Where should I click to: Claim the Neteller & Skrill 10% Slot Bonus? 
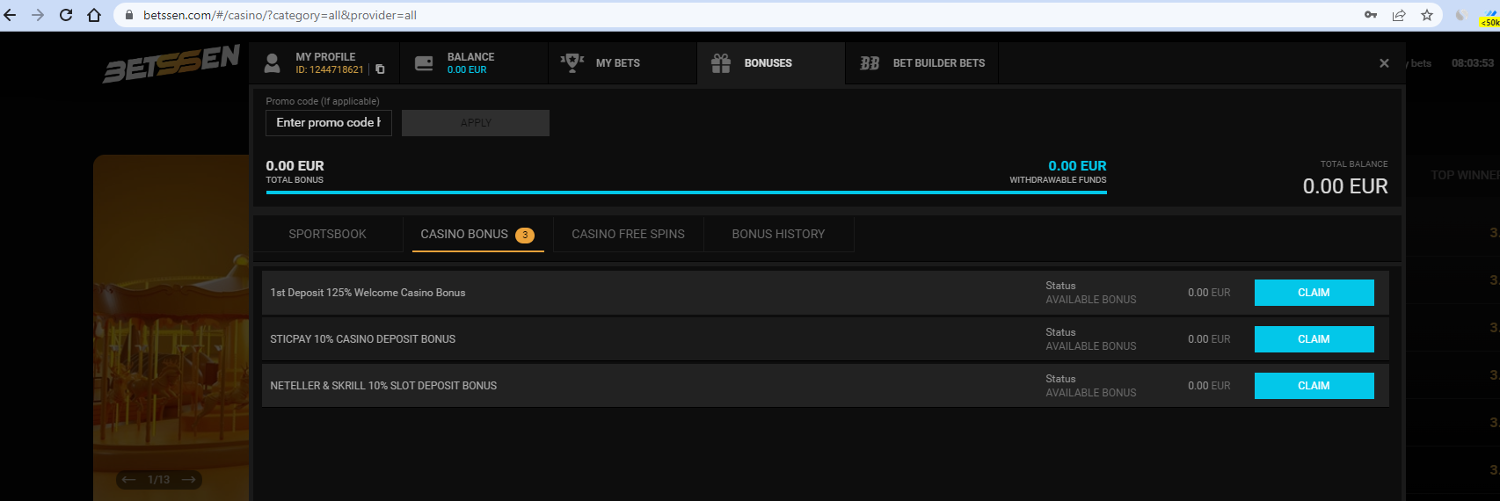1313,386
